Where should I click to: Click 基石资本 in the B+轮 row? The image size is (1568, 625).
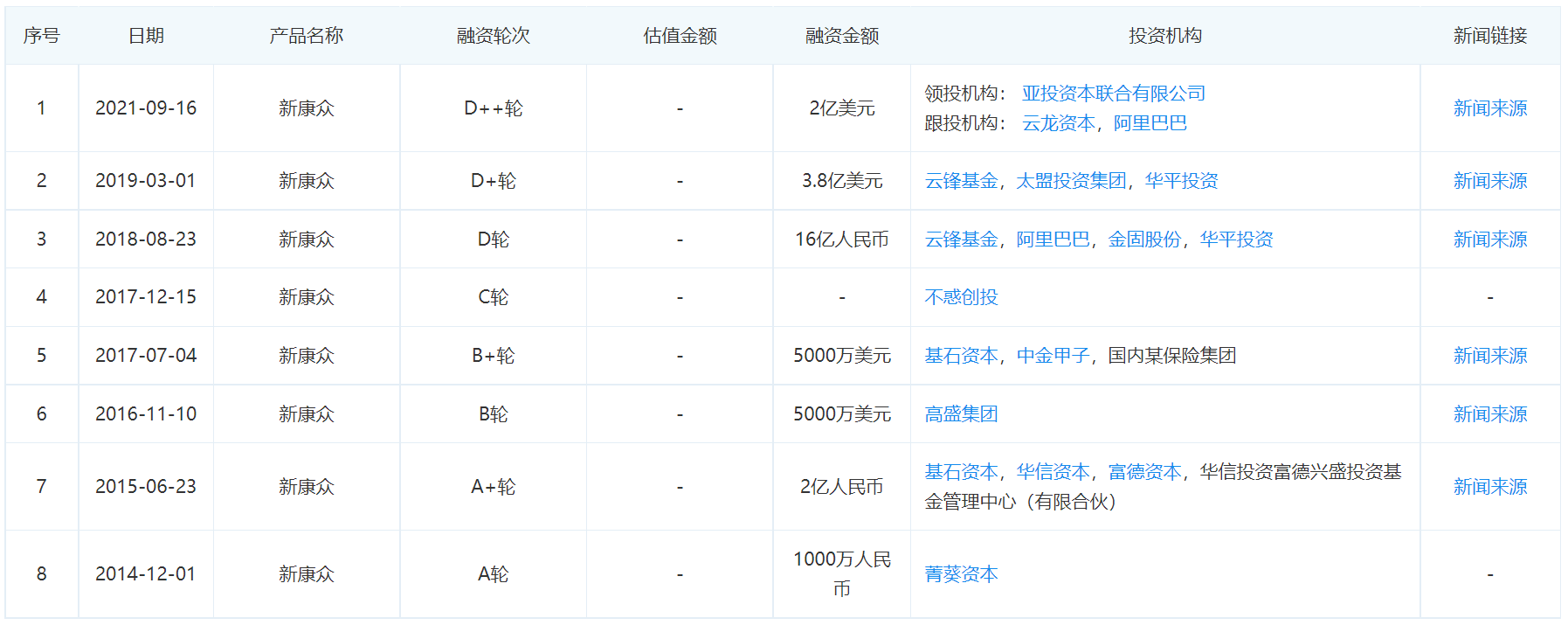pyautogui.click(x=961, y=356)
